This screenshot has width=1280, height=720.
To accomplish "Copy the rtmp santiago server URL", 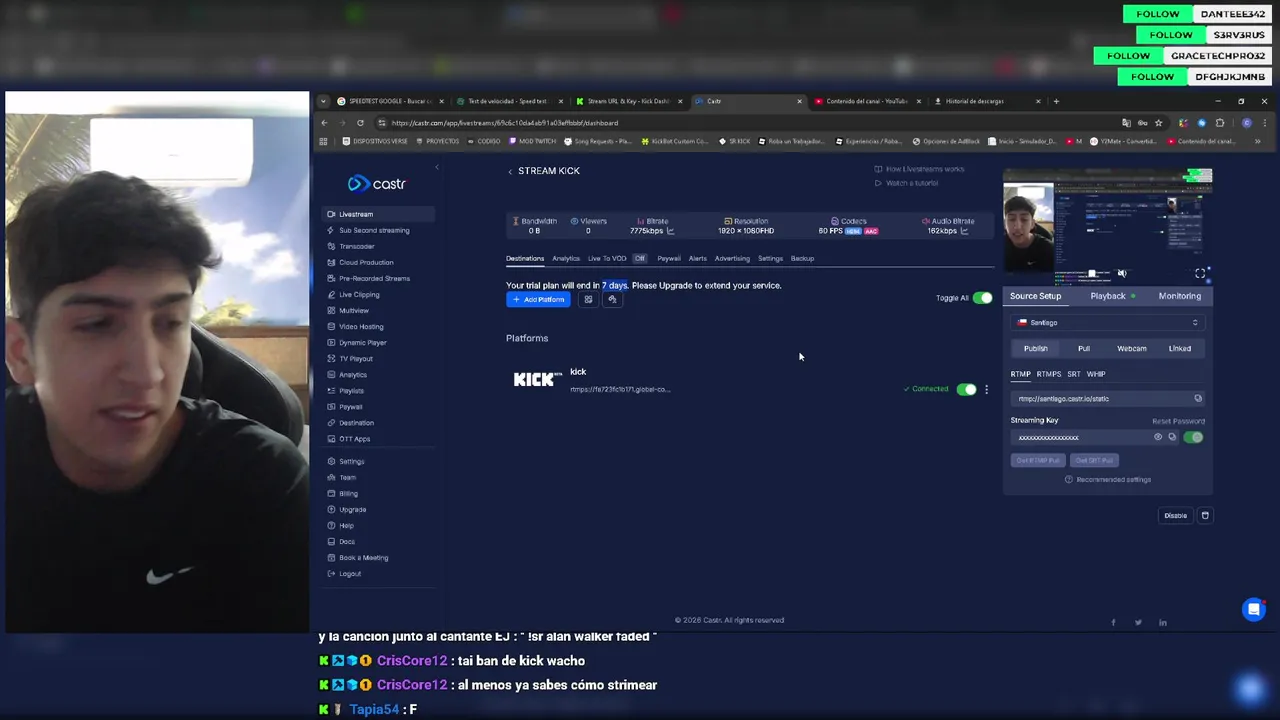I will pos(1198,398).
